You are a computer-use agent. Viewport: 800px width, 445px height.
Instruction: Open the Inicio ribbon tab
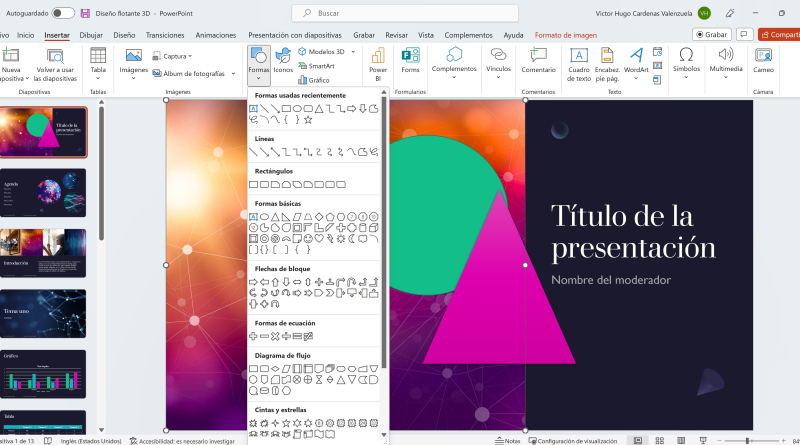click(x=26, y=35)
